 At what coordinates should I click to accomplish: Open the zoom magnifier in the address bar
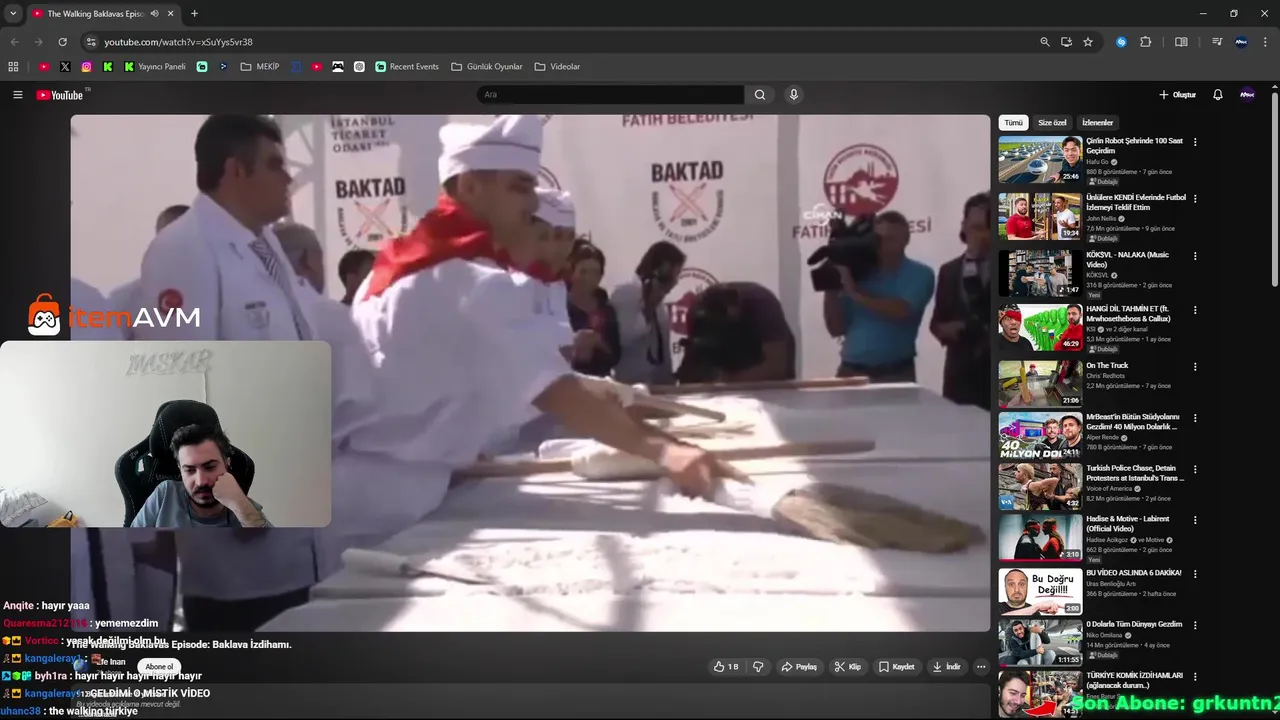pos(1045,42)
